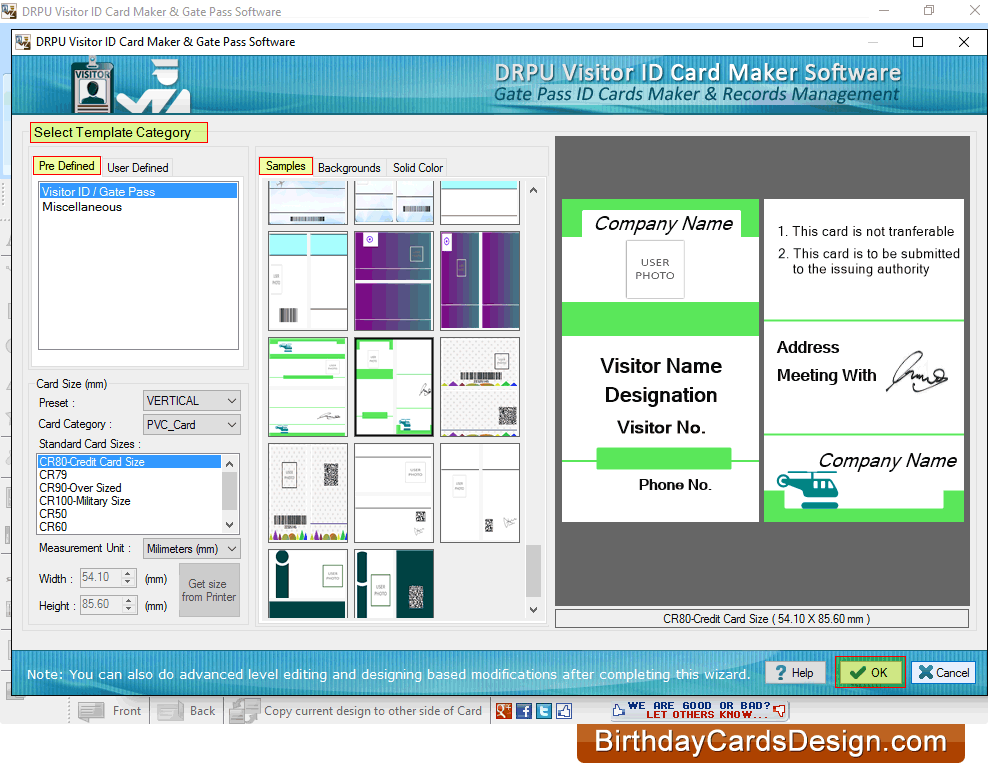This screenshot has width=988, height=763.
Task: Select the cyan header vertical card template
Action: coord(307,280)
